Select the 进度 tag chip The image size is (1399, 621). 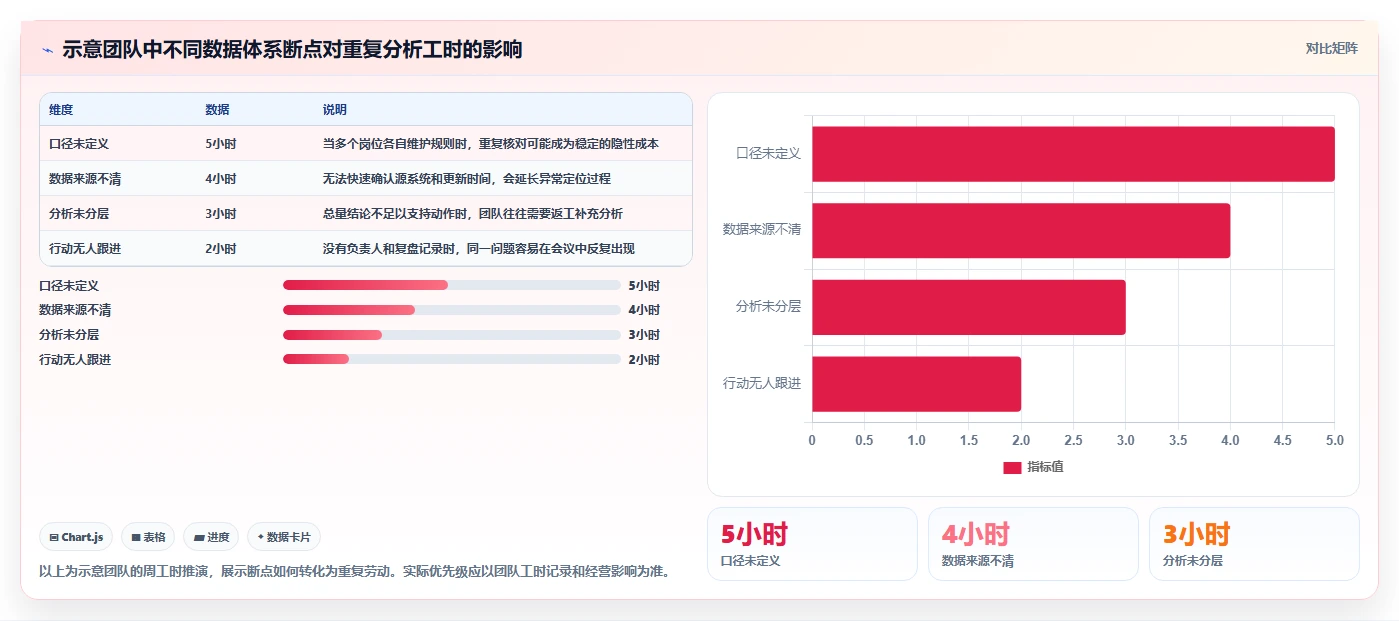[x=211, y=537]
